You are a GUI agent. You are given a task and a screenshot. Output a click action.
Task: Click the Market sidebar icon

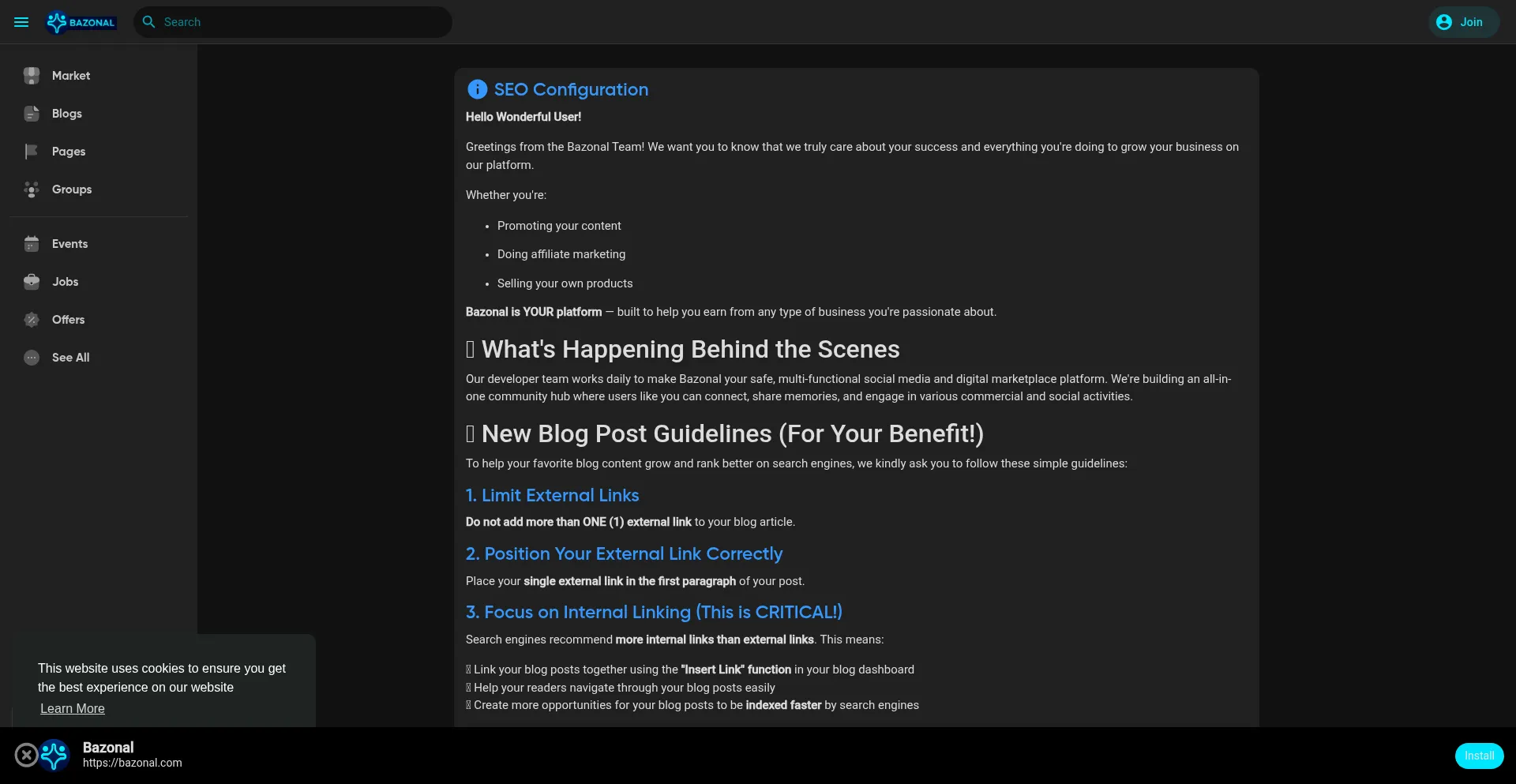pos(32,76)
